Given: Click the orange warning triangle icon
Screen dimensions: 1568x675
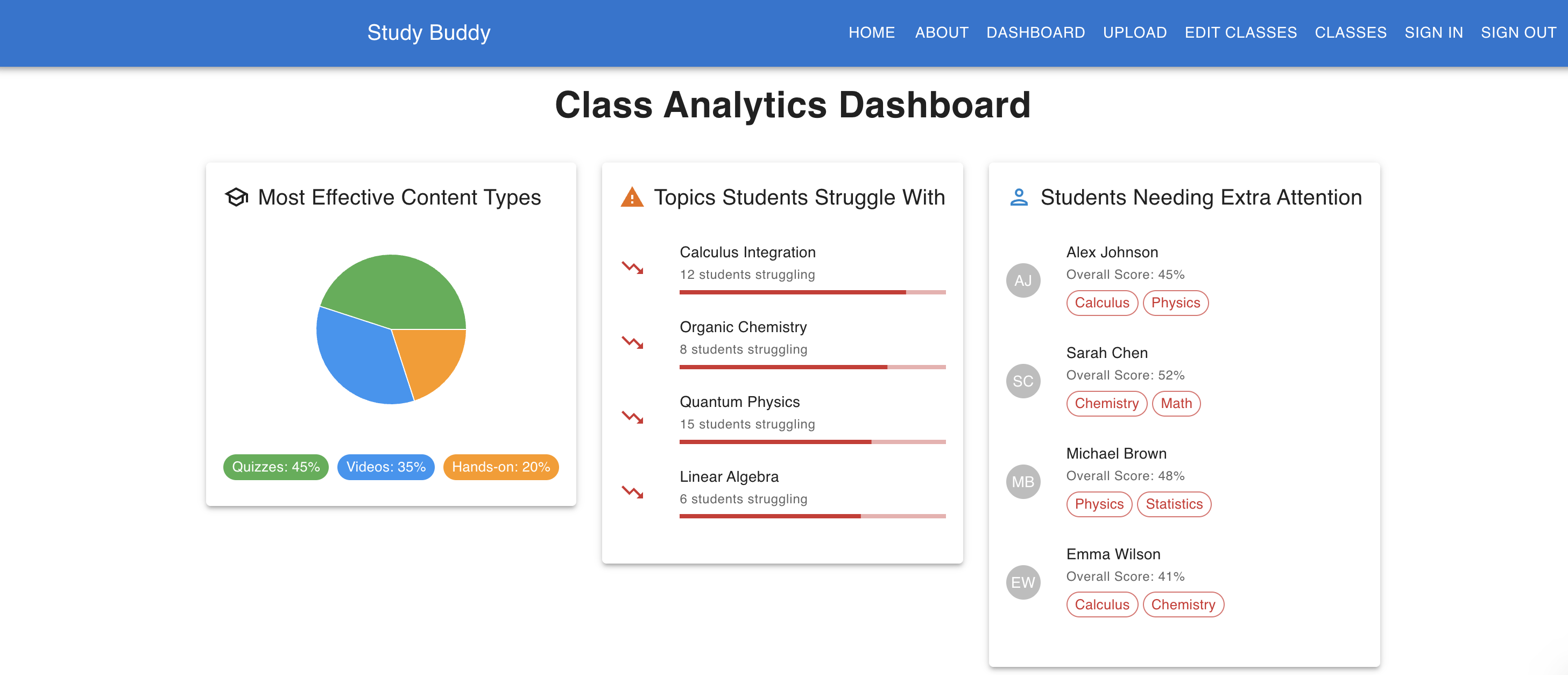Looking at the screenshot, I should pyautogui.click(x=632, y=197).
